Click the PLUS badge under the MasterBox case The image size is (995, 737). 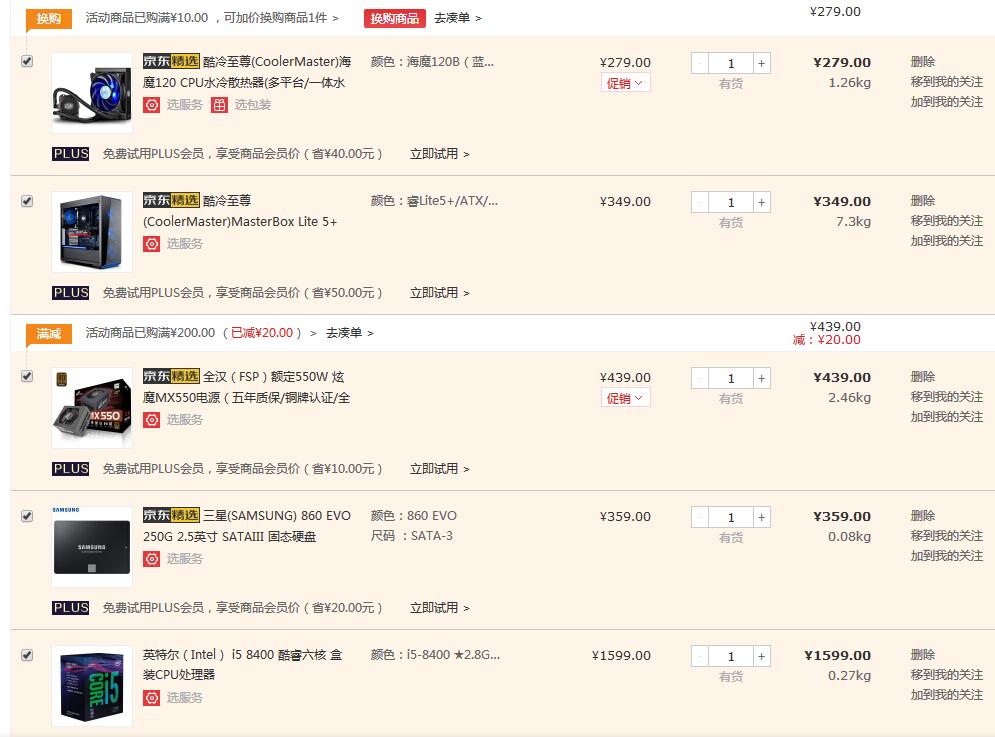point(70,293)
